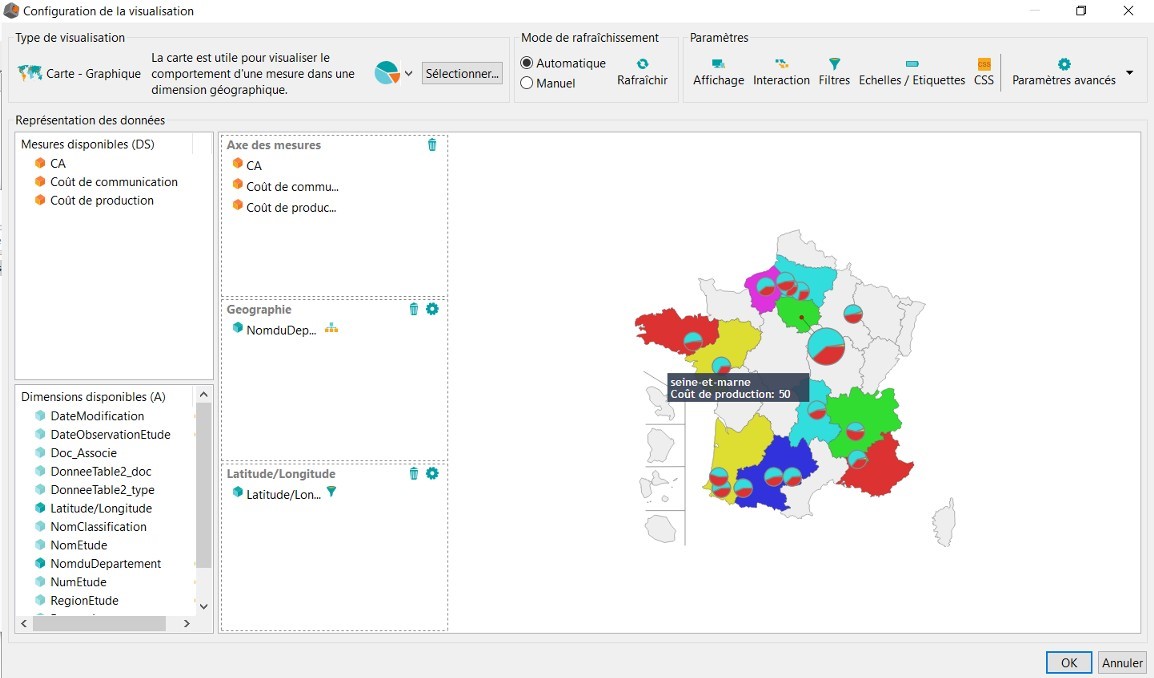Open Echelles / Etiquettes settings
This screenshot has width=1154, height=678.
[911, 72]
